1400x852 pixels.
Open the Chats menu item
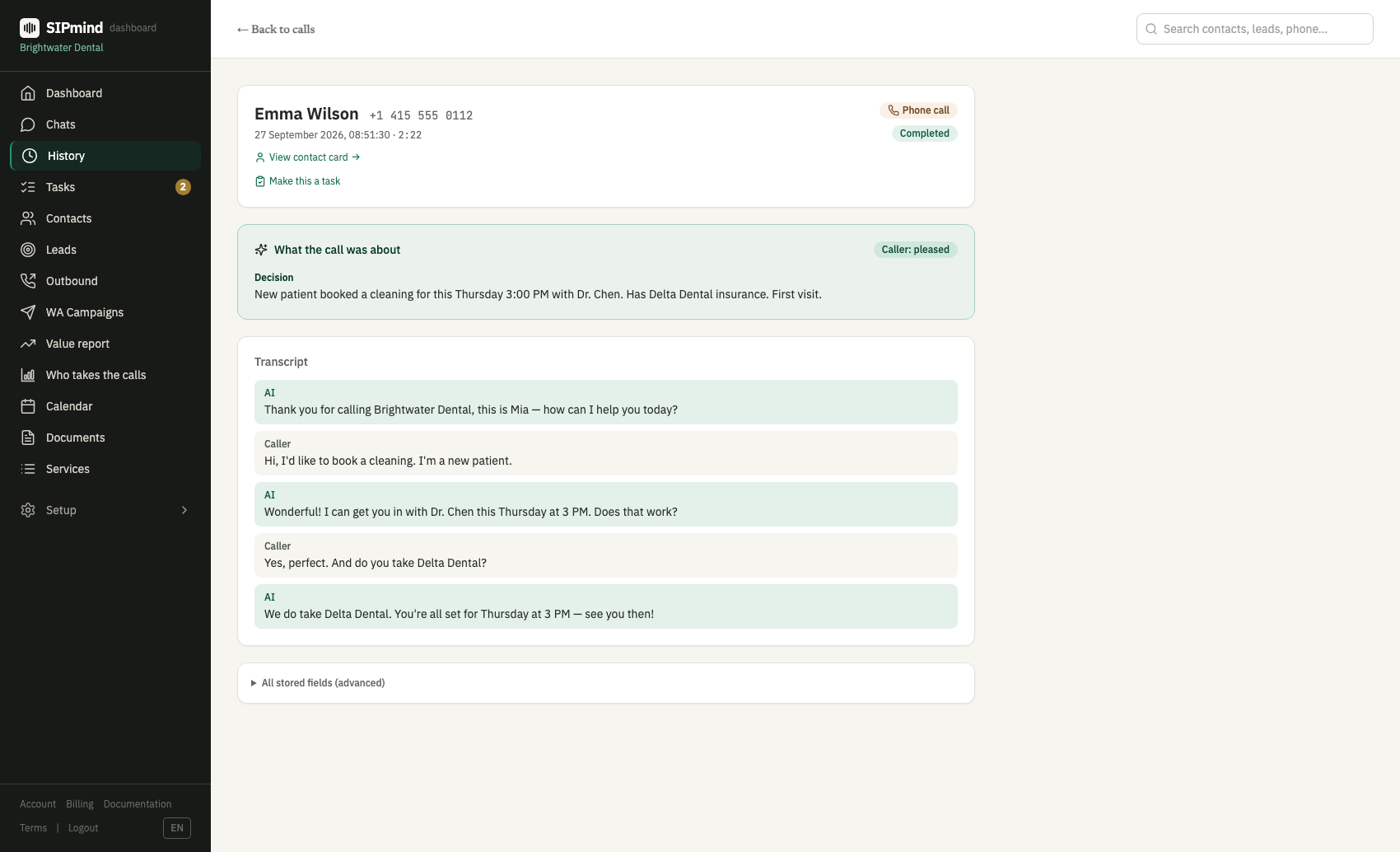tap(105, 124)
